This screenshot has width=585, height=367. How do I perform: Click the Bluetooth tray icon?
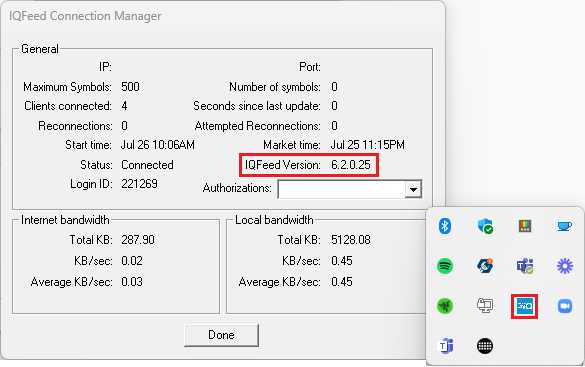pyautogui.click(x=445, y=226)
